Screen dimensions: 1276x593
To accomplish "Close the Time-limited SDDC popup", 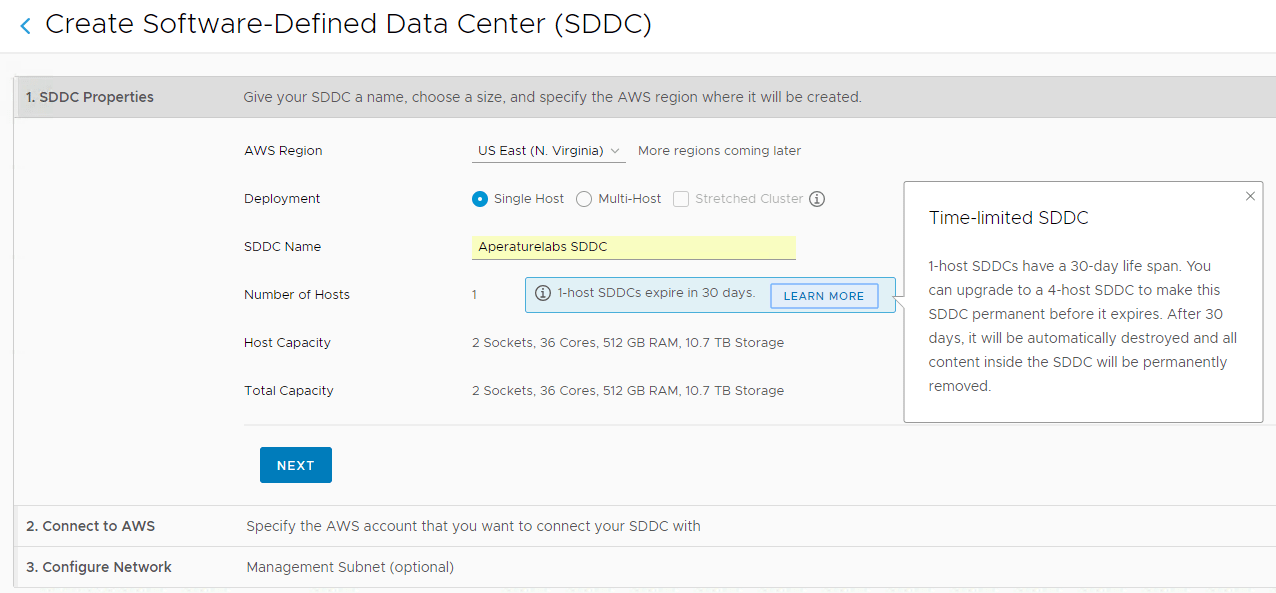I will 1250,197.
